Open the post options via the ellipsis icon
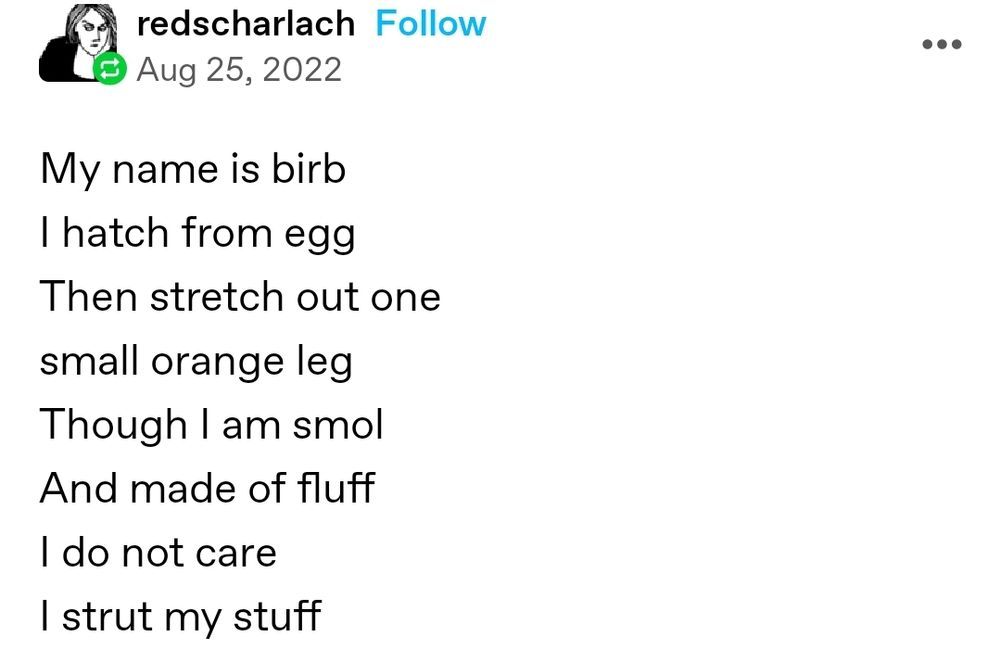The image size is (1000, 665). point(941,44)
